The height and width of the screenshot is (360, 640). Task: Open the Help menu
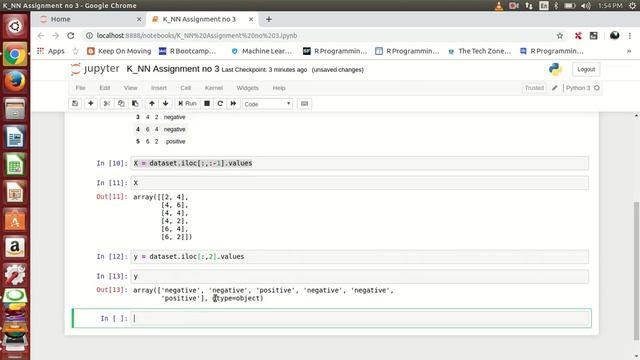pos(279,88)
